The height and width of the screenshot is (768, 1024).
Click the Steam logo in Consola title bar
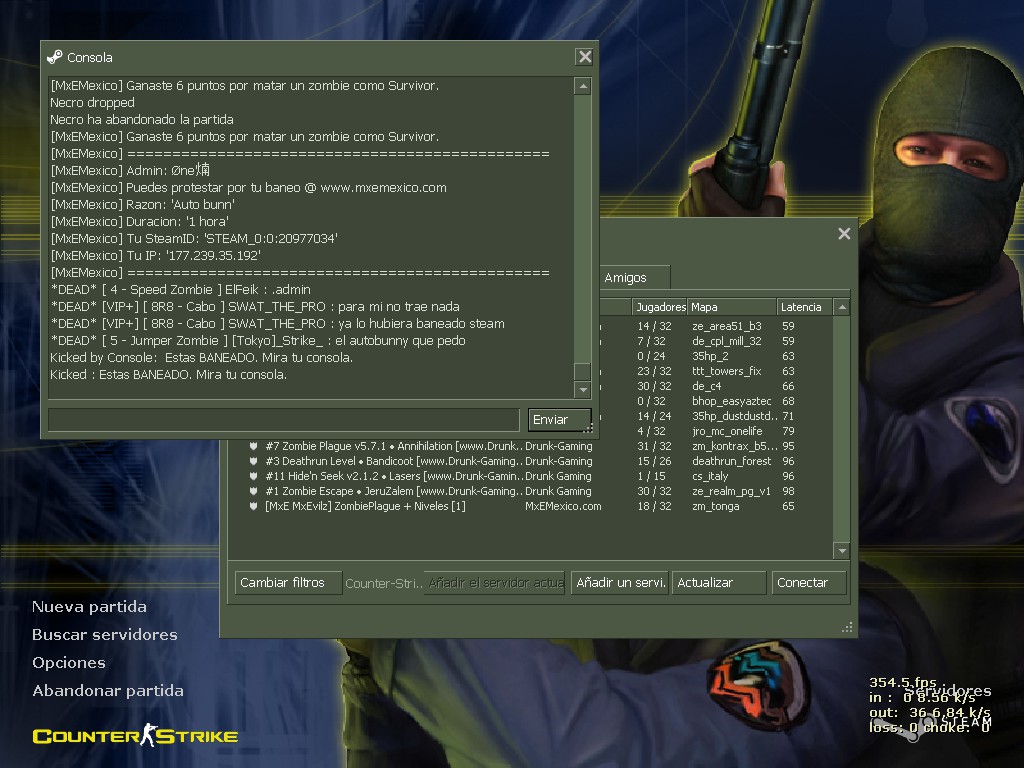pyautogui.click(x=55, y=57)
